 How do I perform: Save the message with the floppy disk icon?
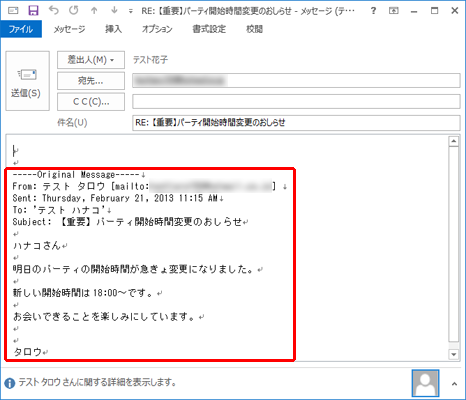coord(33,11)
